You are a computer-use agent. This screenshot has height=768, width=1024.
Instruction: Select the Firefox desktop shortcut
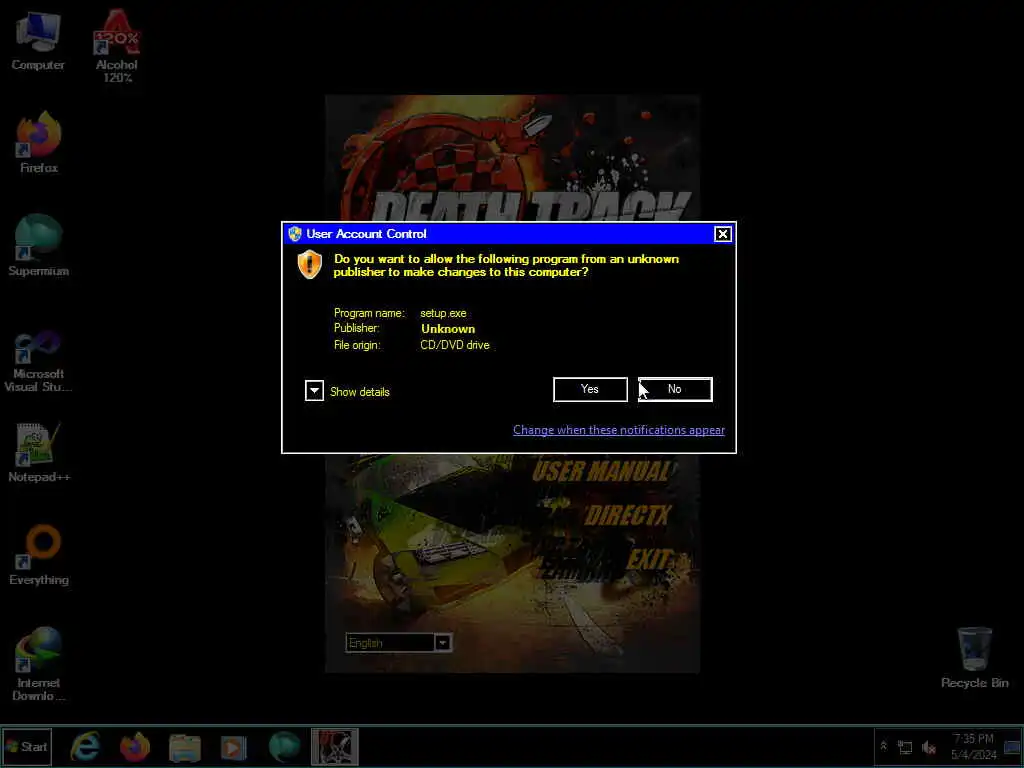[39, 142]
